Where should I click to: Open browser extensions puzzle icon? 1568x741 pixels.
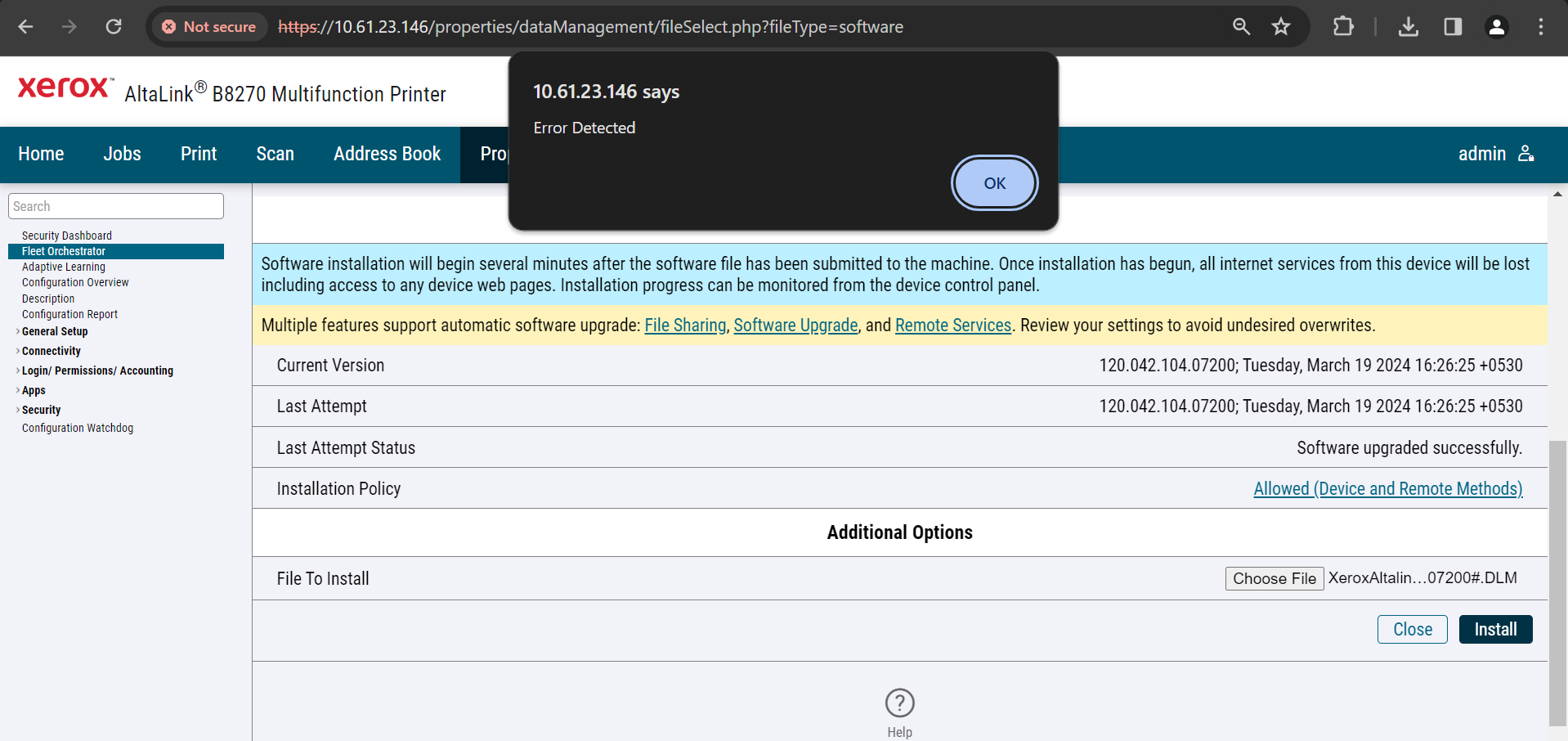tap(1342, 27)
